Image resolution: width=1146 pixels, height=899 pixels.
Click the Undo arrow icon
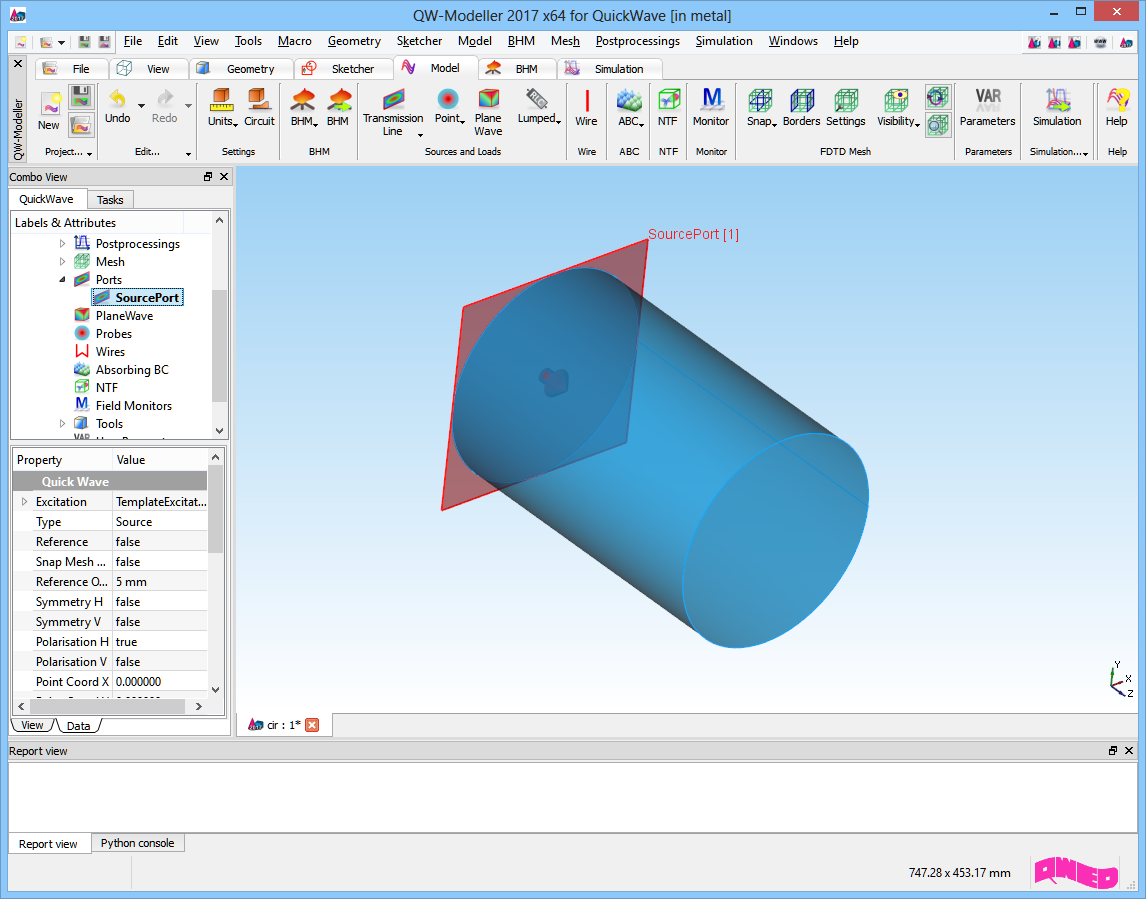pyautogui.click(x=117, y=98)
